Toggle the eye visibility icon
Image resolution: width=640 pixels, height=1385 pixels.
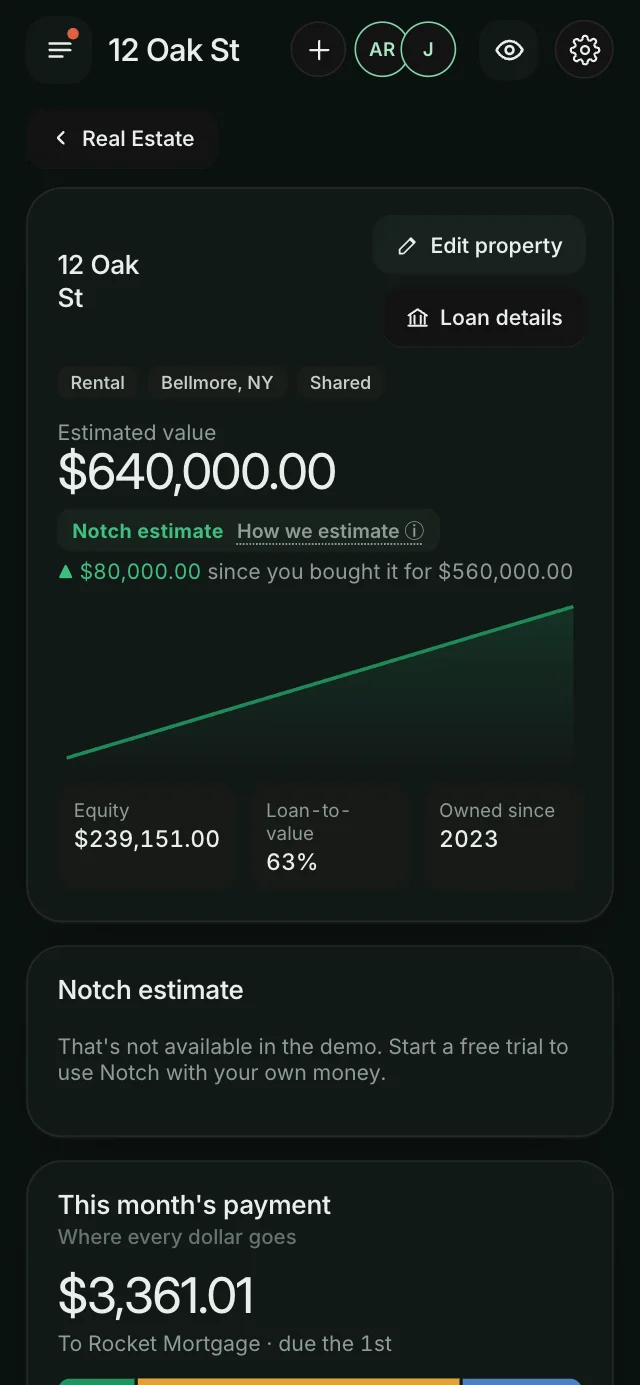click(x=509, y=50)
